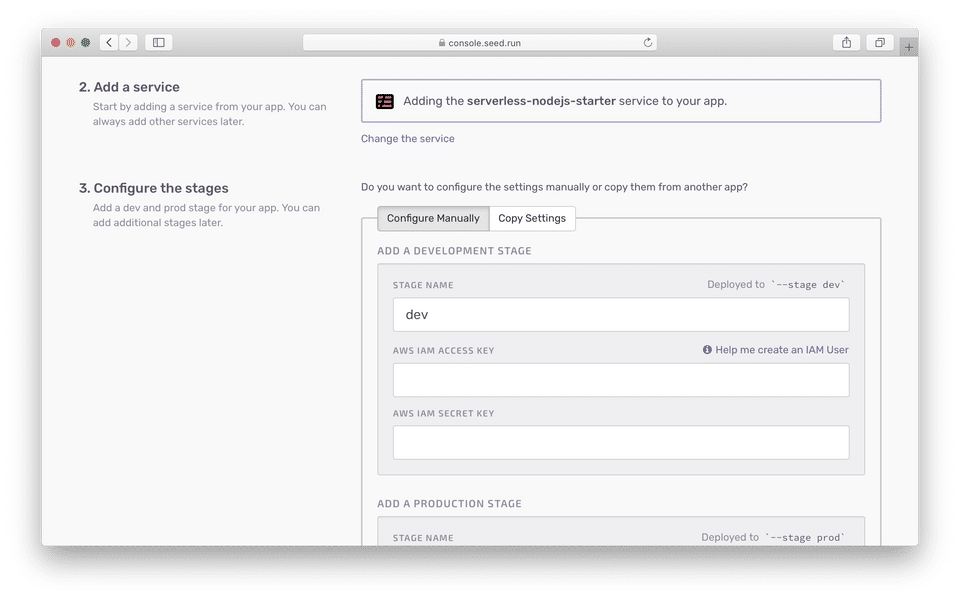The image size is (960, 601).
Task: Click the serverless-nodejs-starter service icon
Action: click(x=384, y=101)
